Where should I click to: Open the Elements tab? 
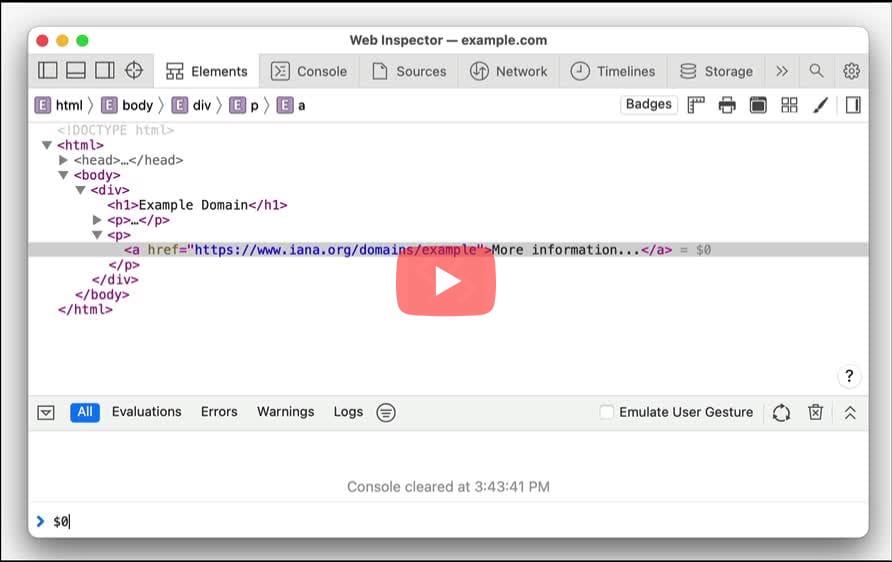(207, 71)
